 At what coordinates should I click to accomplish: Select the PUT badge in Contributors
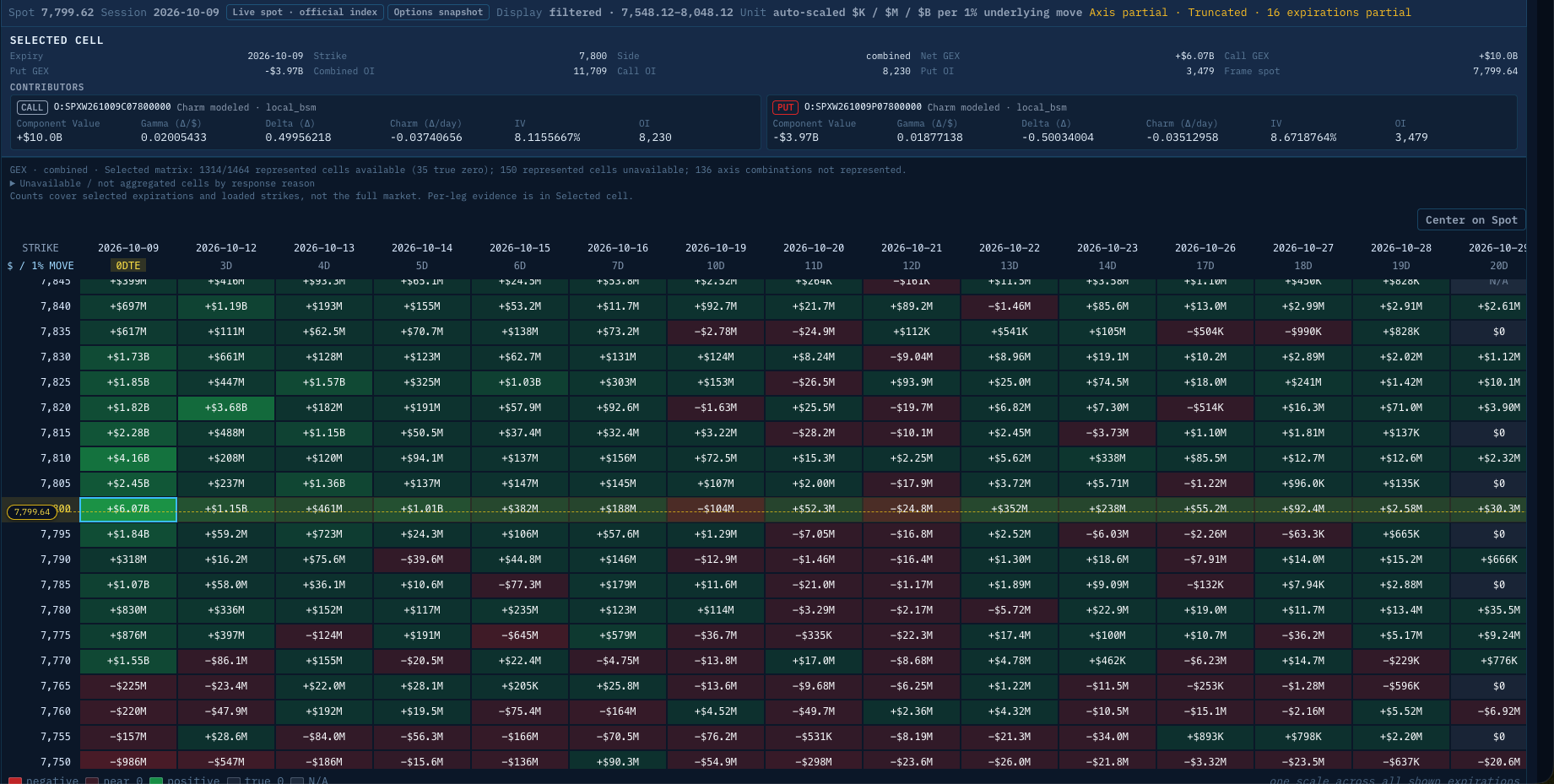785,107
